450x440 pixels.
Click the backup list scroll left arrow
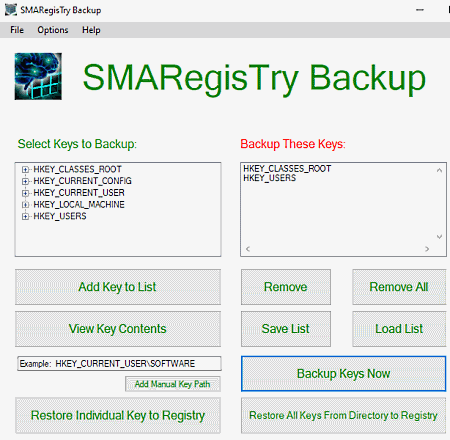pos(248,249)
